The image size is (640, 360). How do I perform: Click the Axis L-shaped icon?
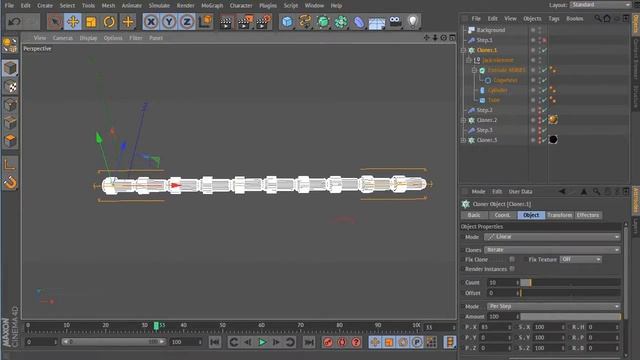pyautogui.click(x=10, y=164)
